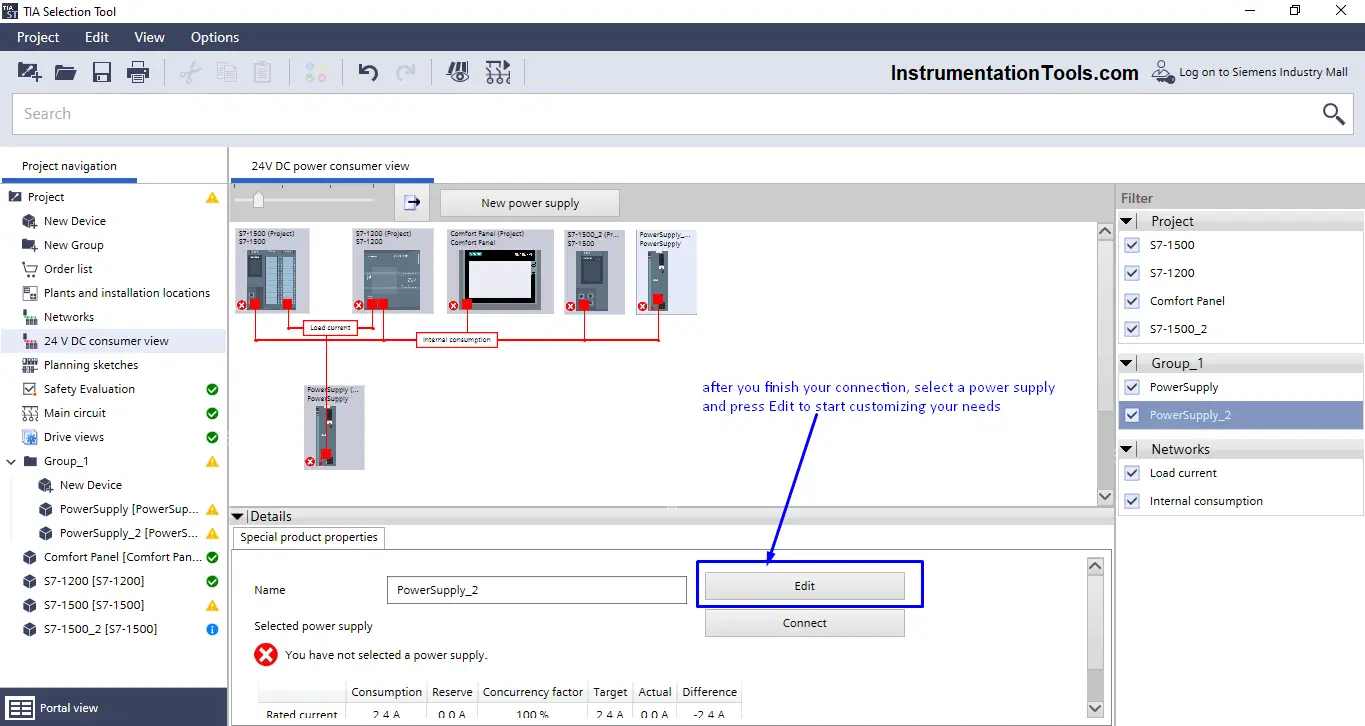The image size is (1365, 726).
Task: Click the network topology toolbar icon
Action: (x=498, y=72)
